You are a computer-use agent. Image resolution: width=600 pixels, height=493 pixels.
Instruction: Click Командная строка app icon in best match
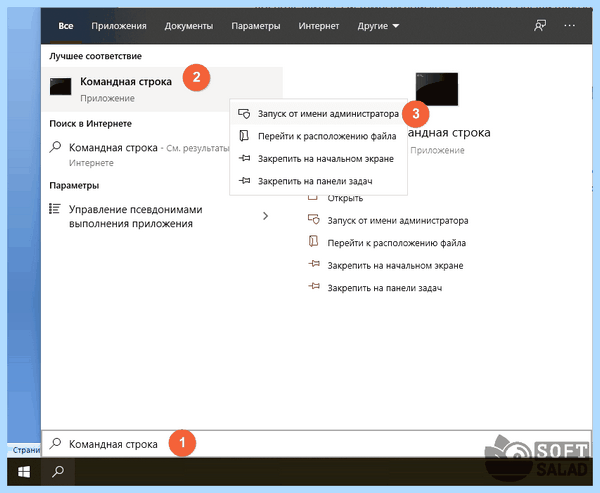coord(60,87)
